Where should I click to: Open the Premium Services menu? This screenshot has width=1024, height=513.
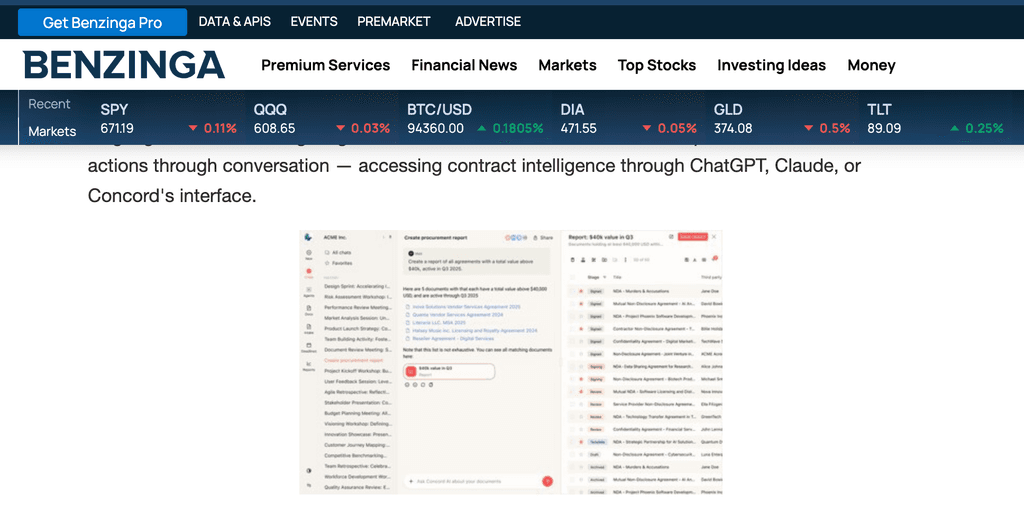(325, 65)
